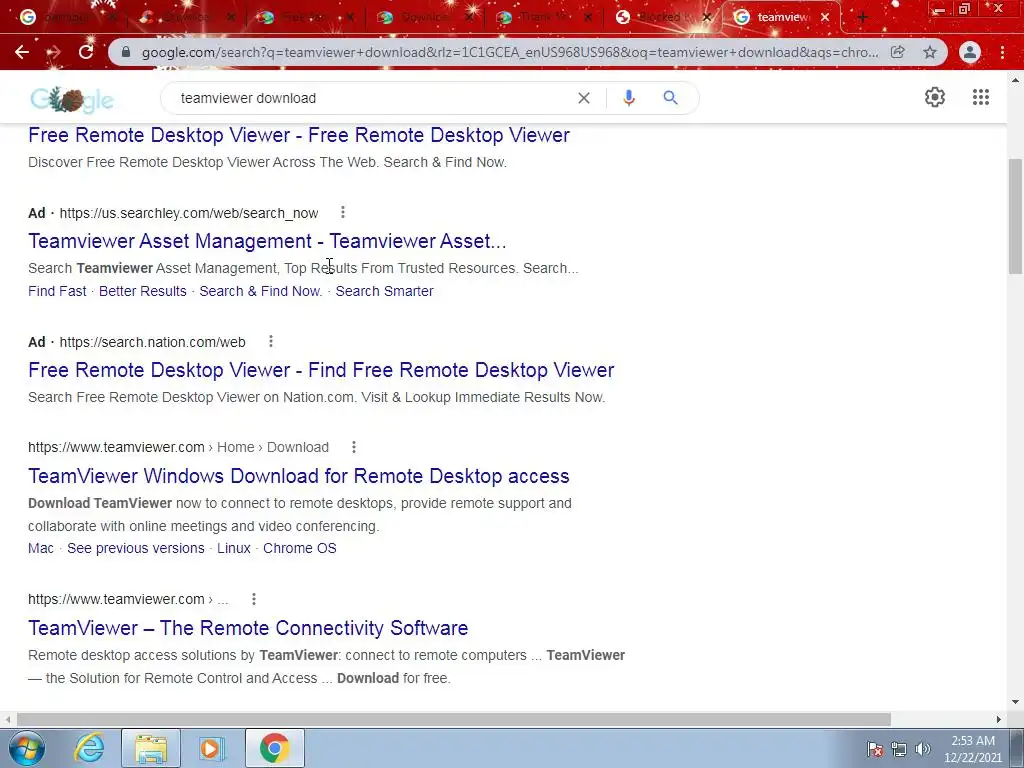The image size is (1024, 768).
Task: Open options for teamviewer.com Download result
Action: 354,447
